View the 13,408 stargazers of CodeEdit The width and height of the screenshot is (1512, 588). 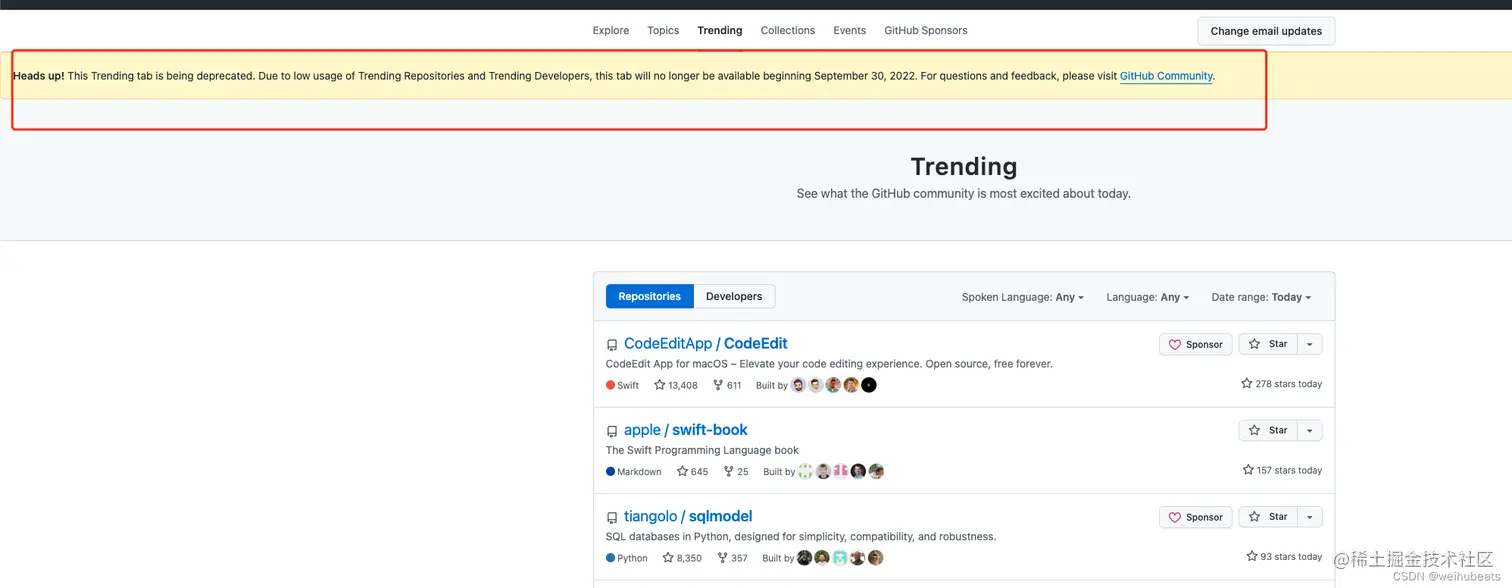click(x=676, y=385)
